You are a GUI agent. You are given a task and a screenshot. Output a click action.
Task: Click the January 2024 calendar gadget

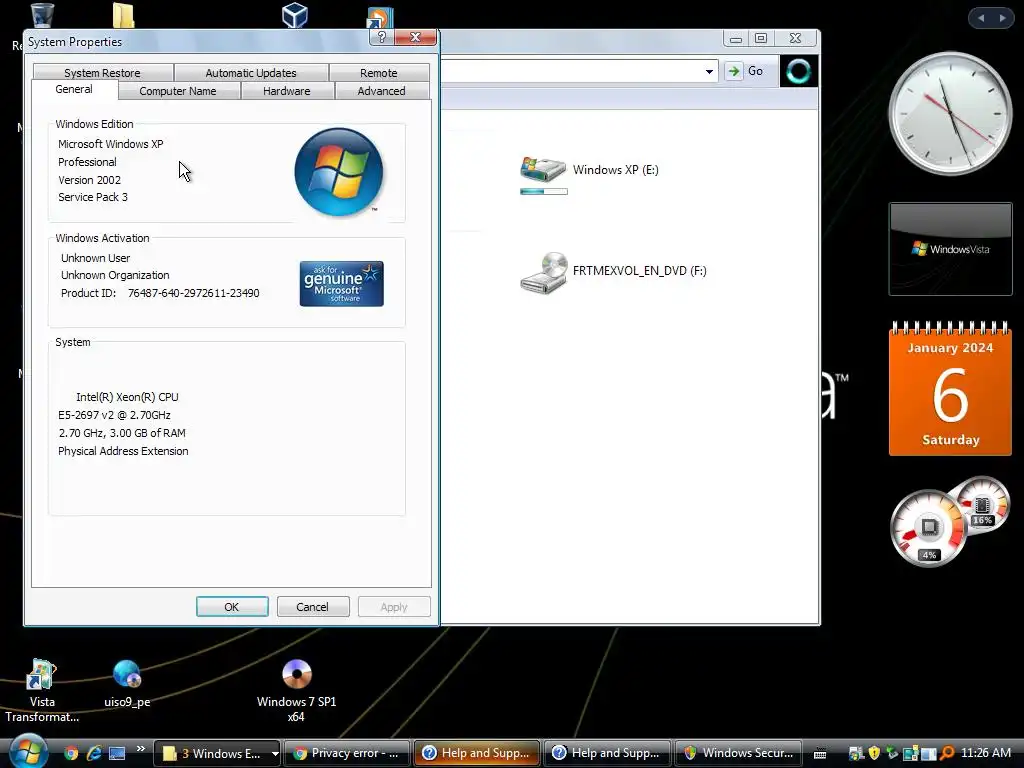(950, 389)
